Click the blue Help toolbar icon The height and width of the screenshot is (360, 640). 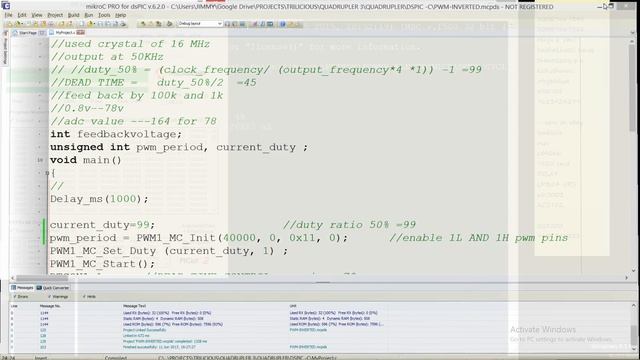tap(282, 24)
